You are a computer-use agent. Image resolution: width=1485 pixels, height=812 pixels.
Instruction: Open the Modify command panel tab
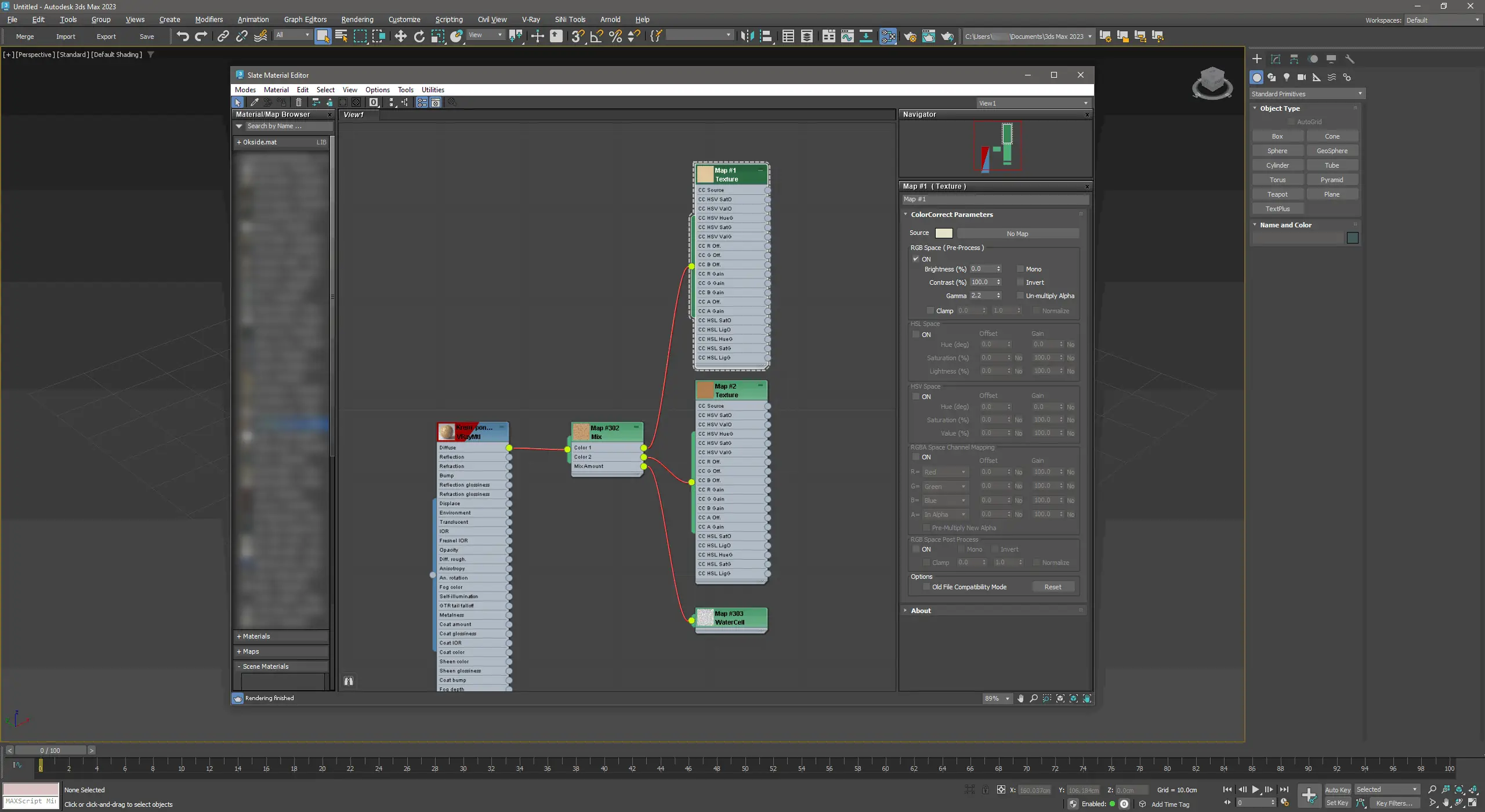pos(1276,59)
